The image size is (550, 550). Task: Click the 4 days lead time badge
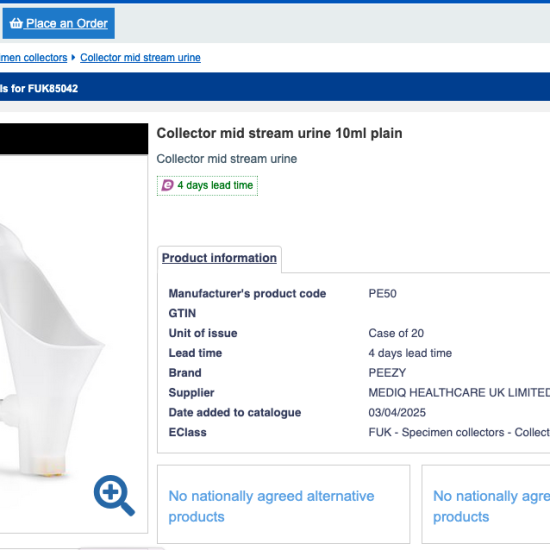(x=207, y=186)
